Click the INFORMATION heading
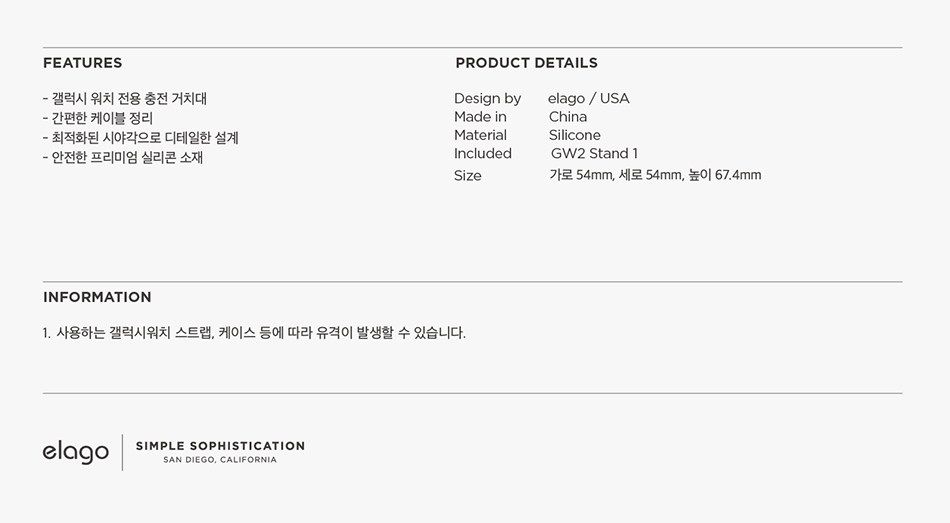 click(x=97, y=297)
